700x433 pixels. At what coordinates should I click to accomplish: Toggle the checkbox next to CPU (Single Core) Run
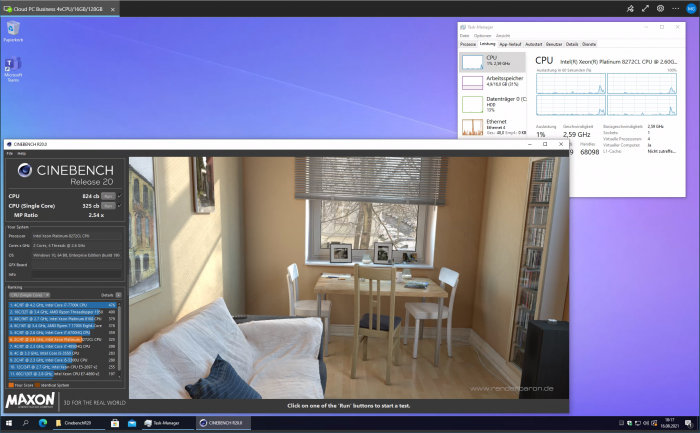tap(120, 206)
